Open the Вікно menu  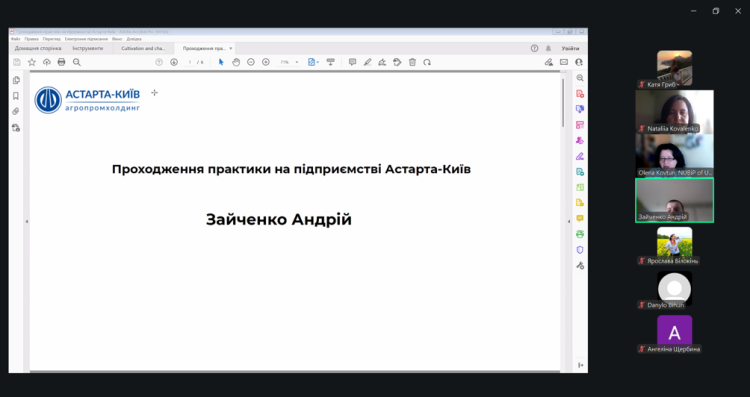[117, 39]
